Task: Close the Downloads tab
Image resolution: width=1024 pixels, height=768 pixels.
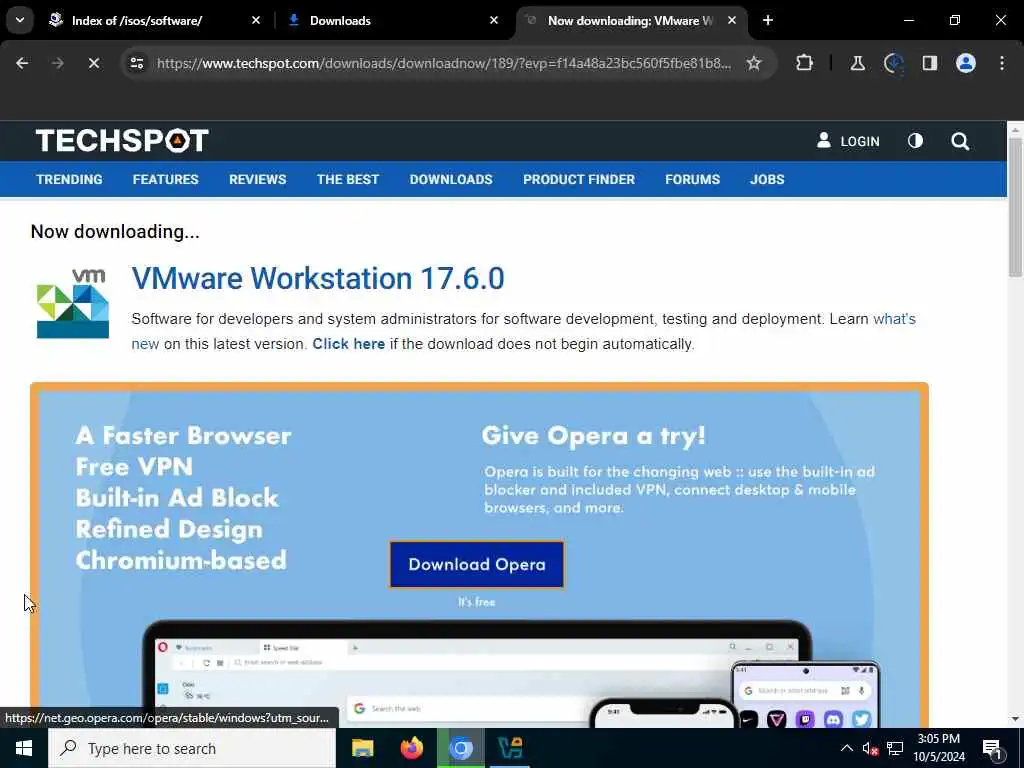Action: [x=494, y=20]
